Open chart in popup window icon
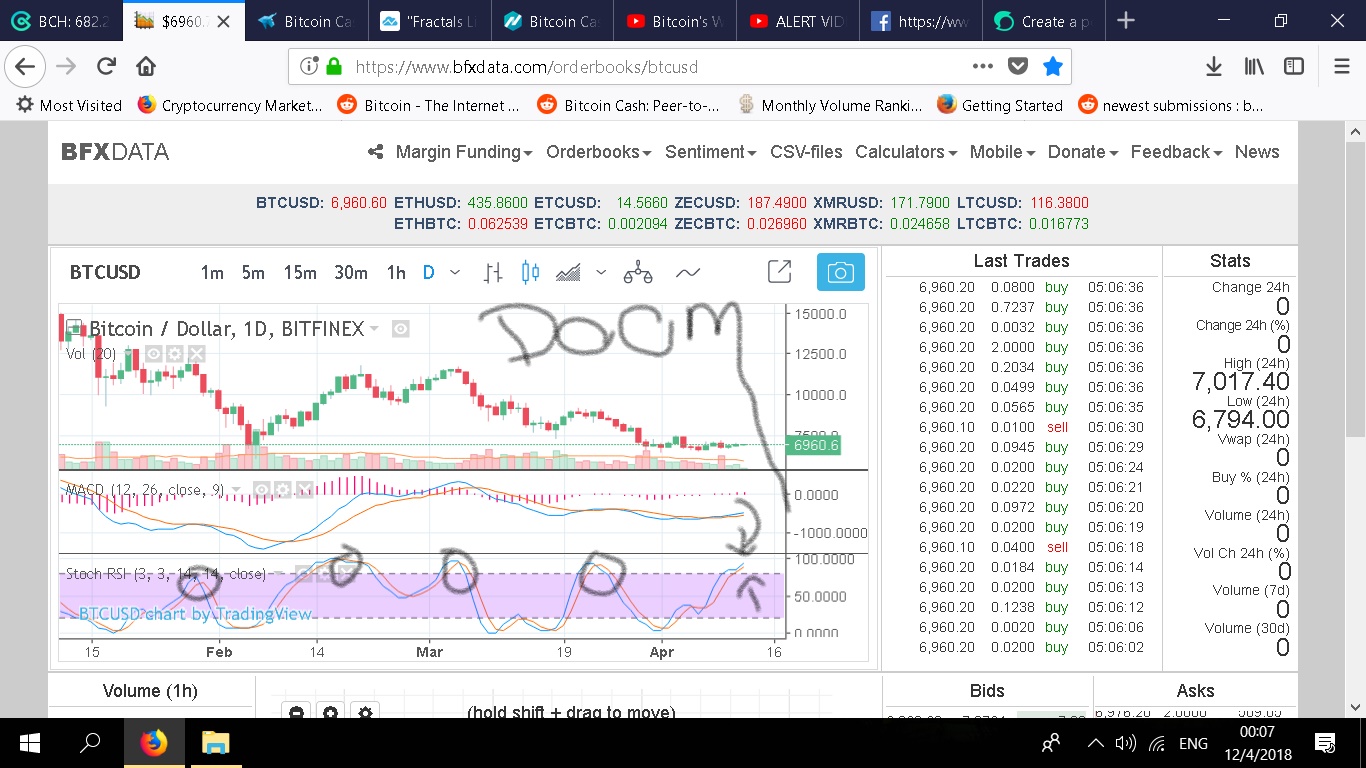This screenshot has height=768, width=1366. pos(779,272)
